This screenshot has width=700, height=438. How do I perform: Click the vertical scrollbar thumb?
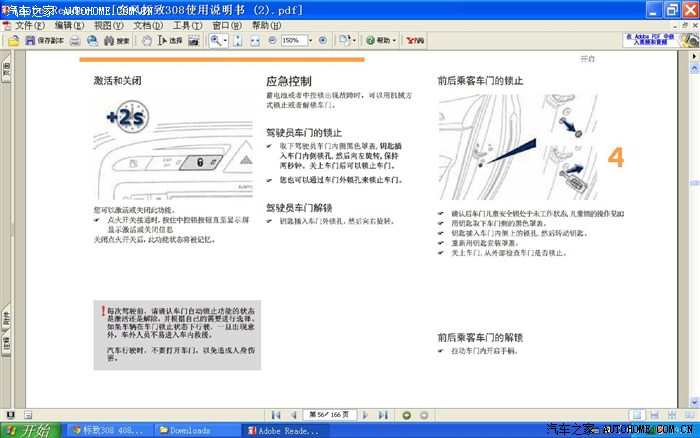point(694,183)
